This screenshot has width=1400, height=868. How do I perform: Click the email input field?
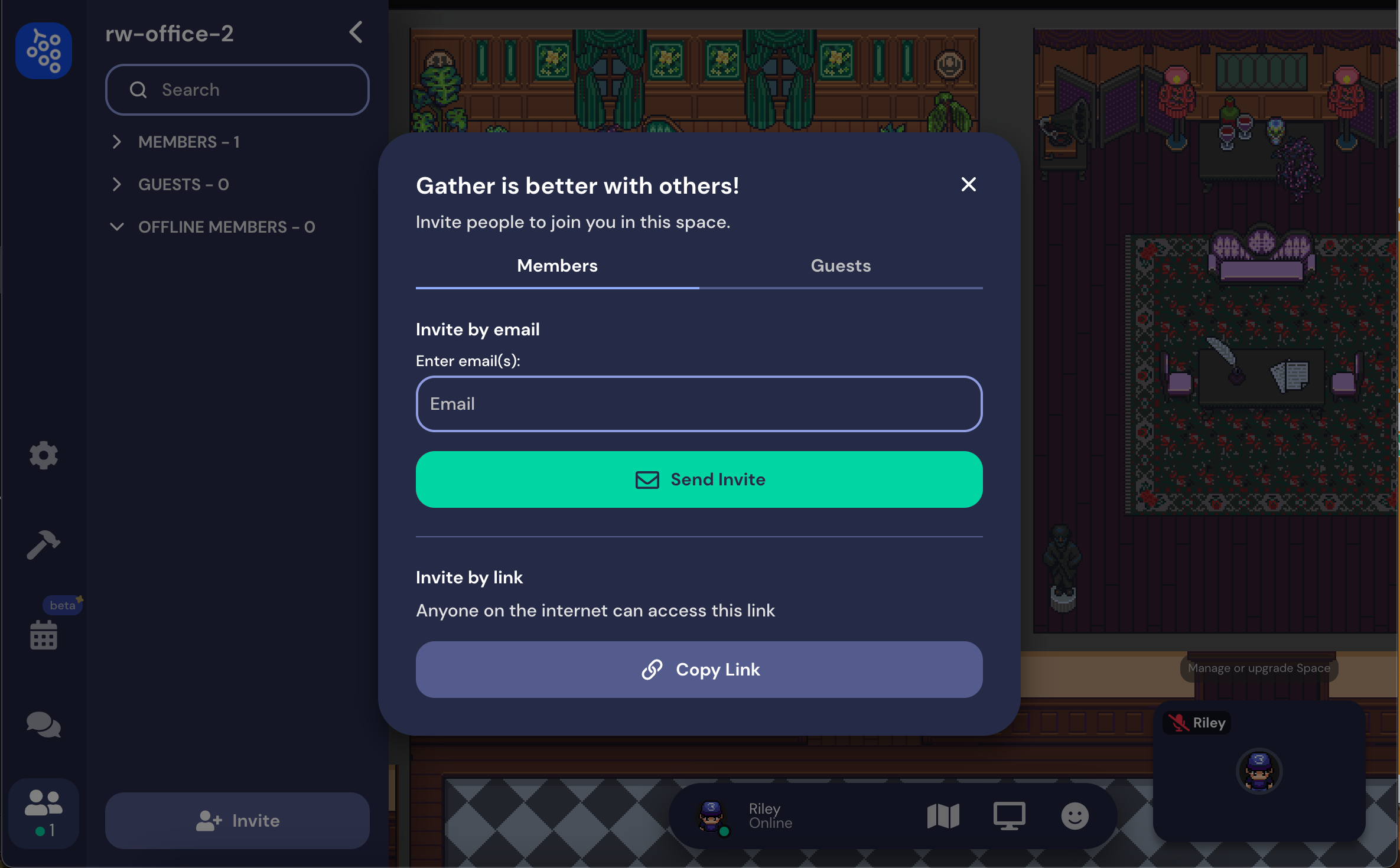tap(699, 404)
